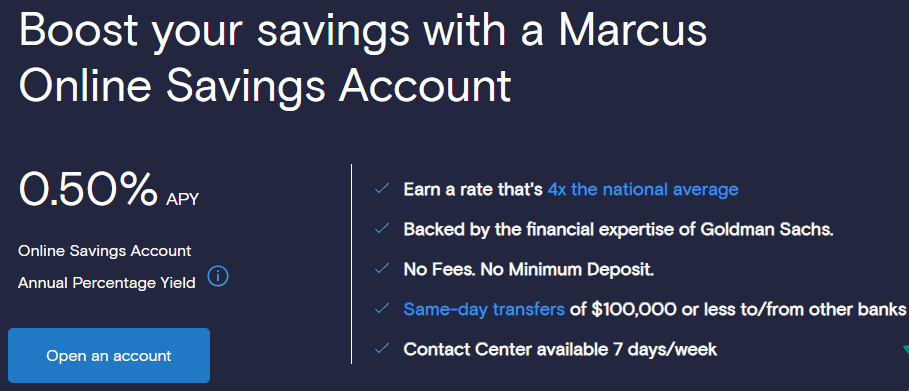Click the info icon beside Annual Percentage Yield
This screenshot has height=391, width=909.
tap(218, 276)
